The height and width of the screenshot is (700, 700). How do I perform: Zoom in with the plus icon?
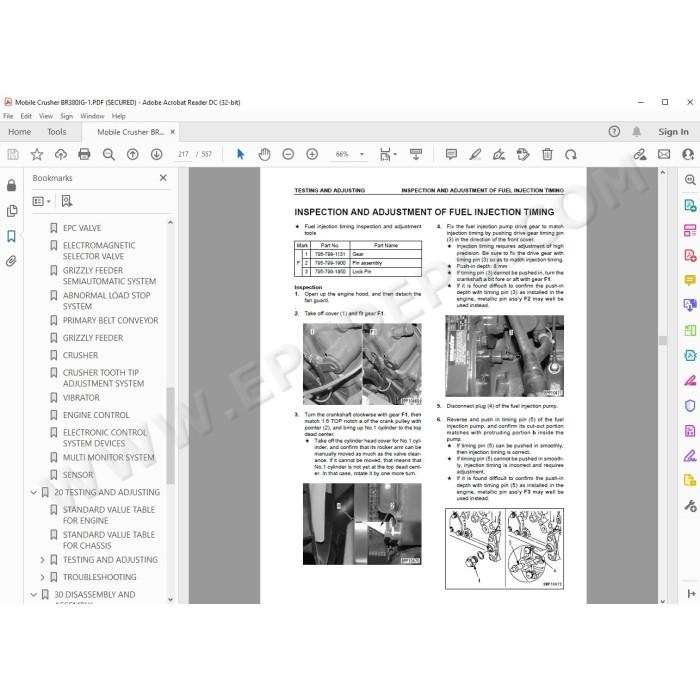tap(312, 154)
